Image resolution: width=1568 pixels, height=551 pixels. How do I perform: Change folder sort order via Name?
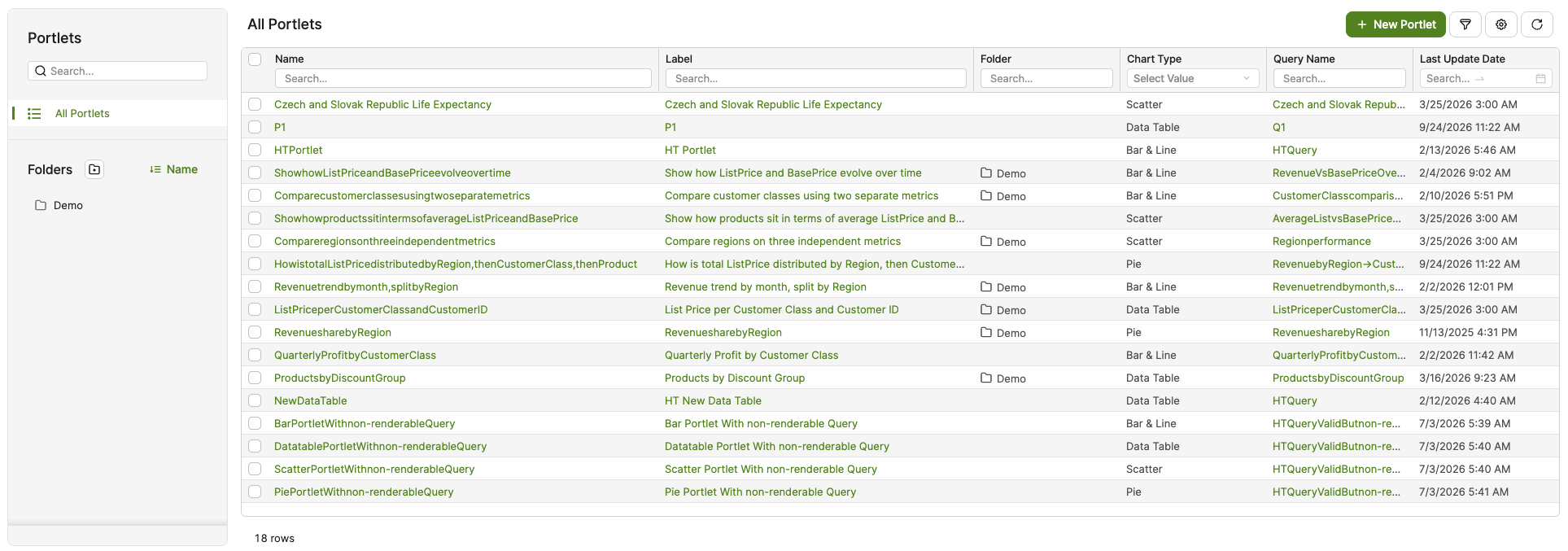tap(174, 169)
